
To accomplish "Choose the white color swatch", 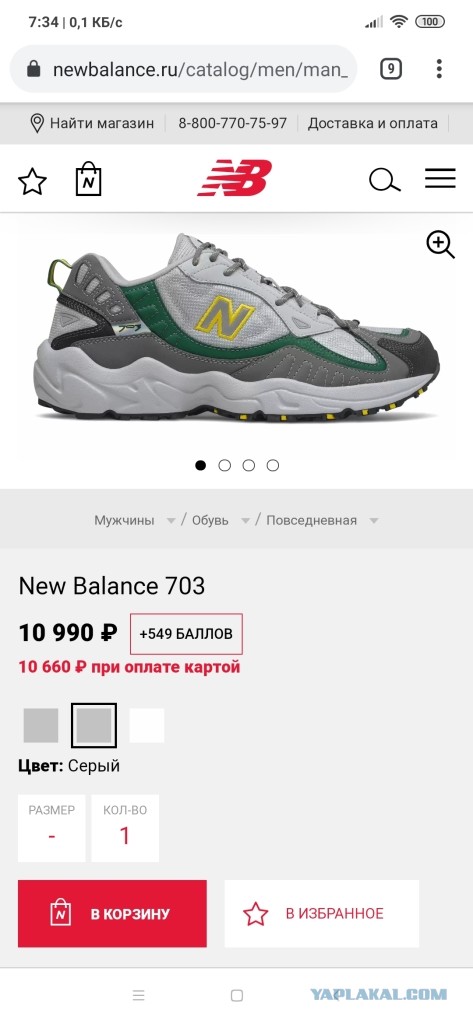I will tap(147, 726).
